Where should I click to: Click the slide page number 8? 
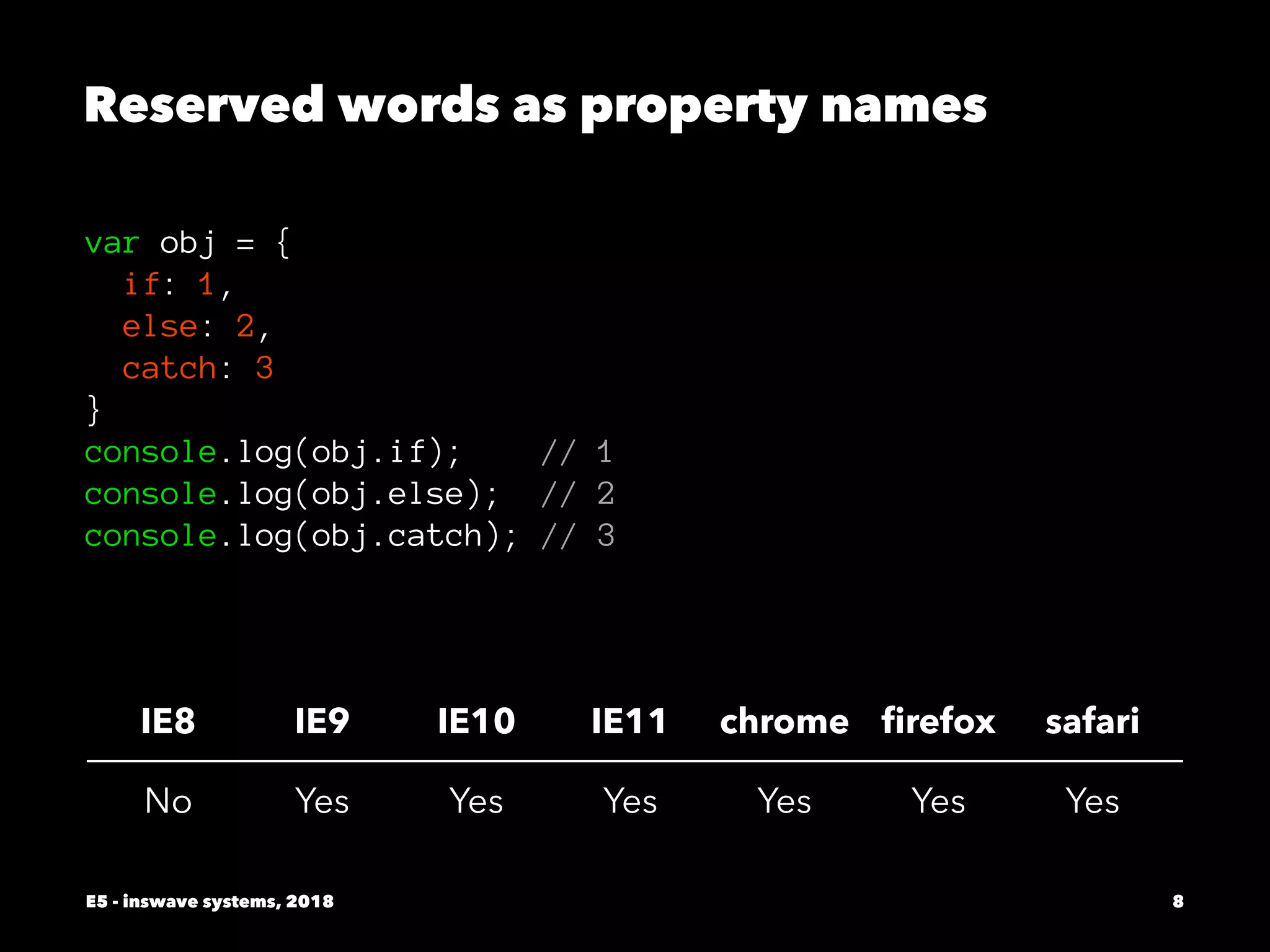[x=1178, y=901]
